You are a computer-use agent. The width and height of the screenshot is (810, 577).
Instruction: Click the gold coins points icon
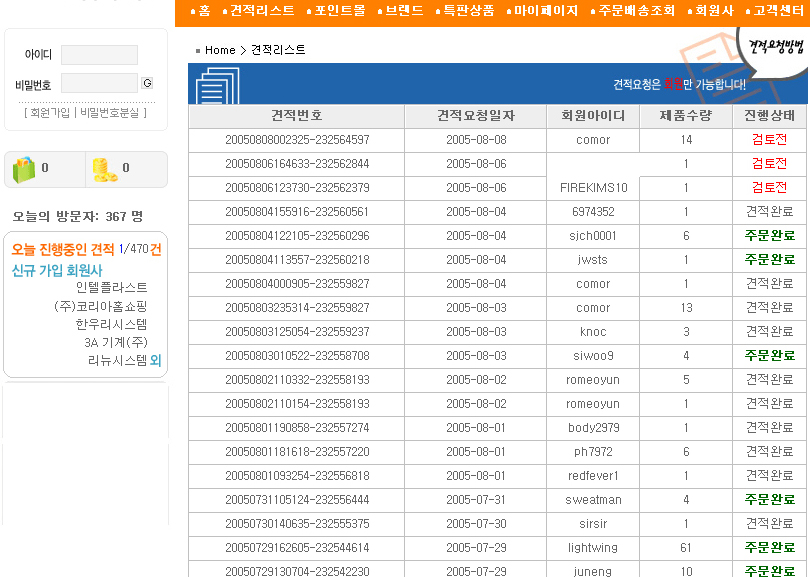(x=104, y=169)
